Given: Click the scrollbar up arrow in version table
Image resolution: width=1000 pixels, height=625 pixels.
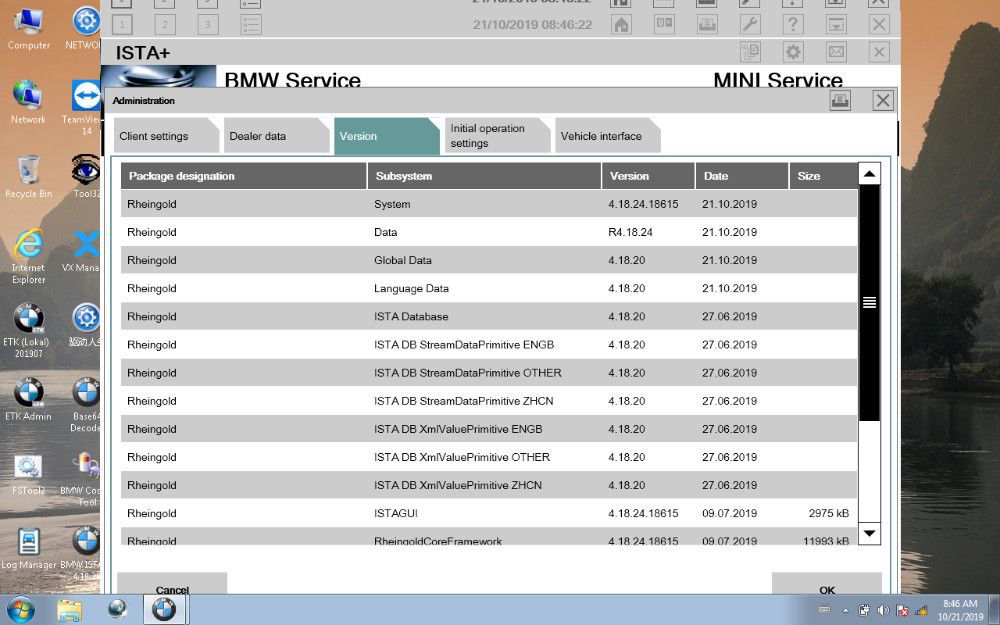Looking at the screenshot, I should click(x=869, y=173).
